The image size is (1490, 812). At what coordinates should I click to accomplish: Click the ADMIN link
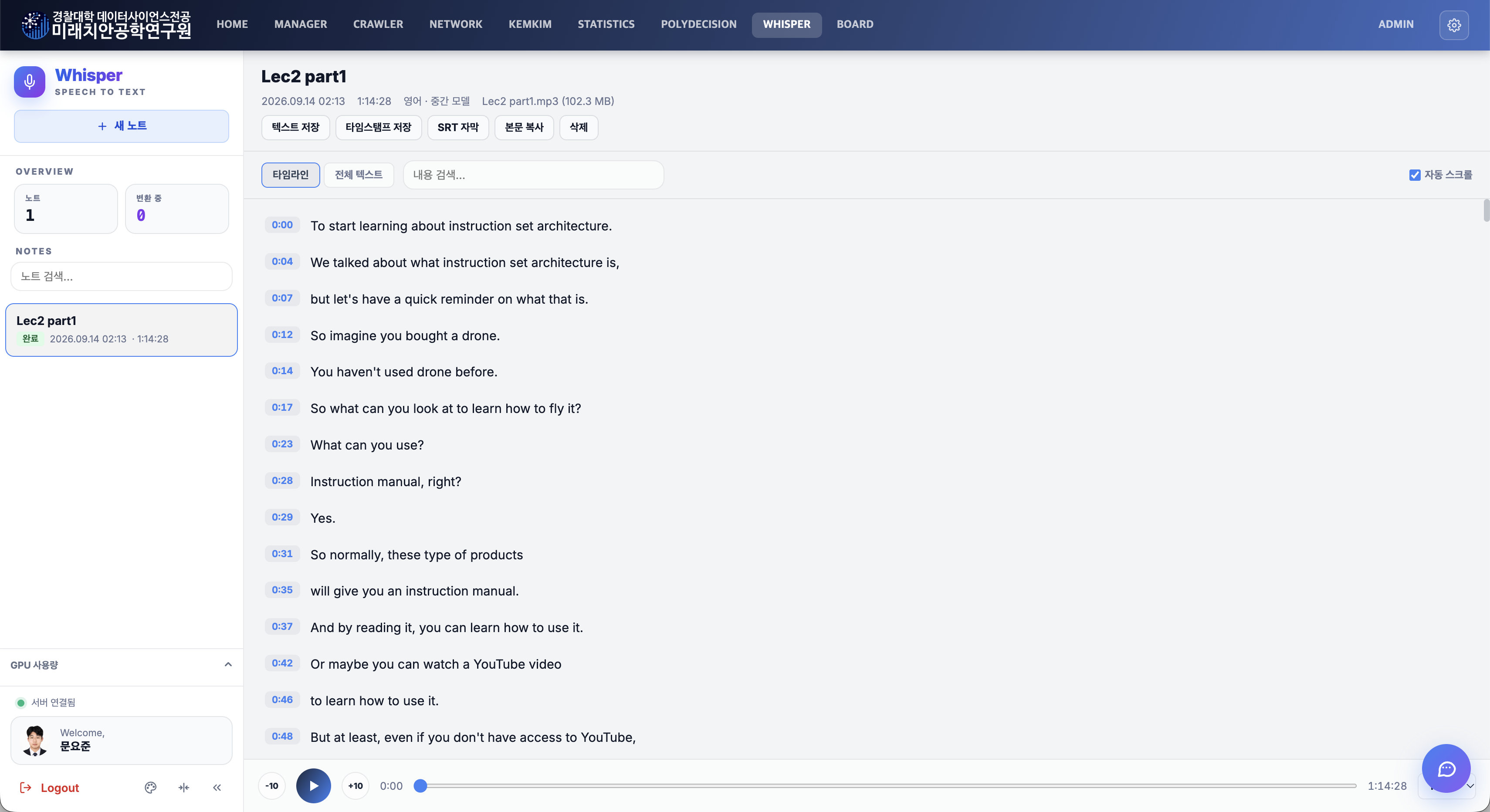1396,24
